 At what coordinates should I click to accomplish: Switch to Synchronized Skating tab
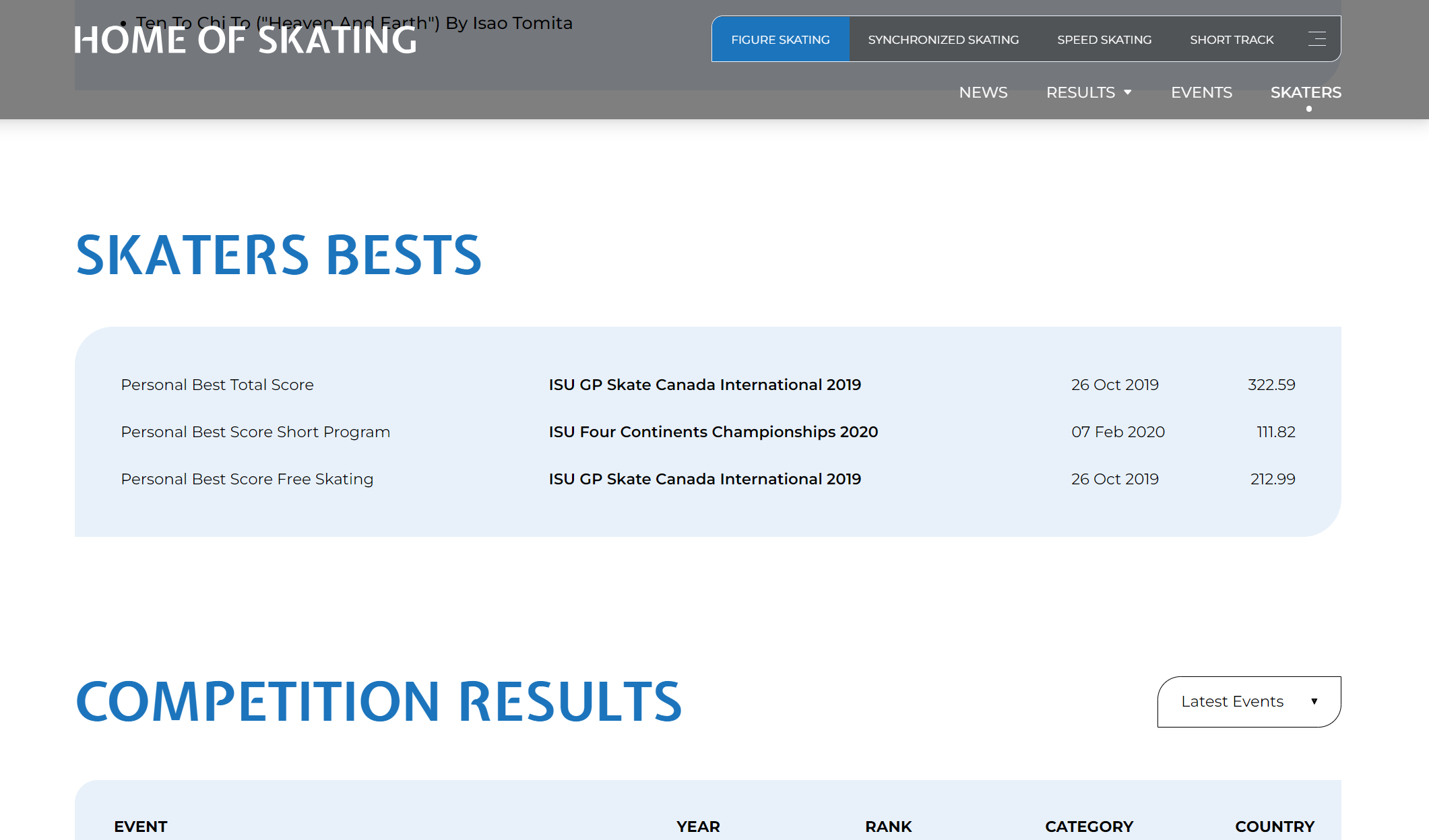[943, 40]
